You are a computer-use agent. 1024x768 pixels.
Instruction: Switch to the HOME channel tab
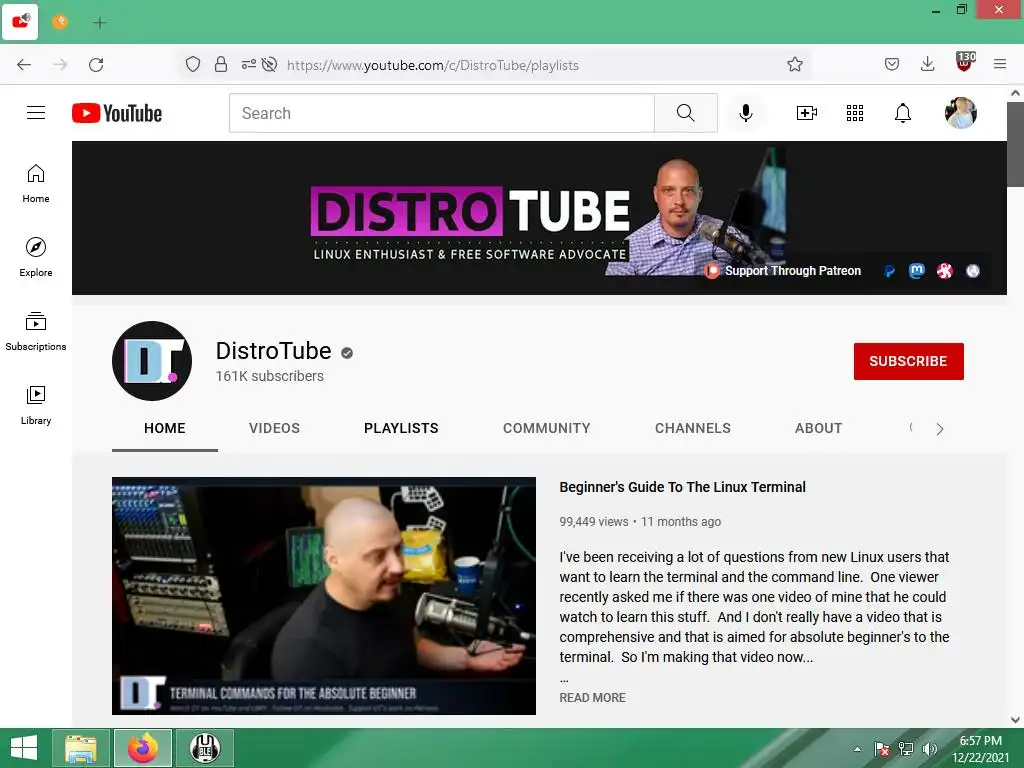coord(165,428)
